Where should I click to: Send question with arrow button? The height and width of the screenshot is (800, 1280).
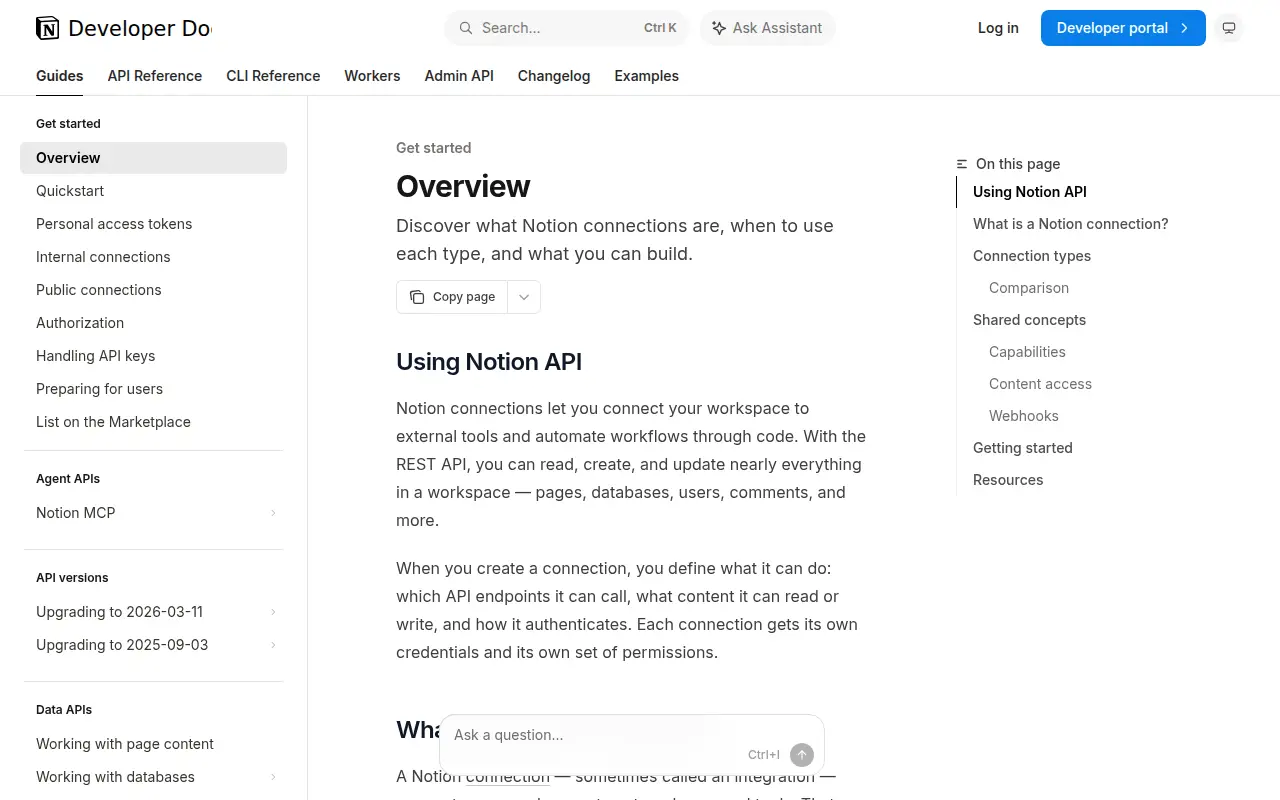(x=801, y=755)
